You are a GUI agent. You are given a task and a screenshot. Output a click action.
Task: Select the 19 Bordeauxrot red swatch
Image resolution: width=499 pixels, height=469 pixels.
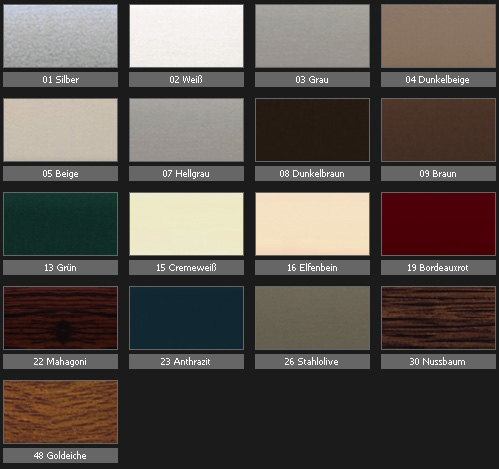pyautogui.click(x=438, y=224)
